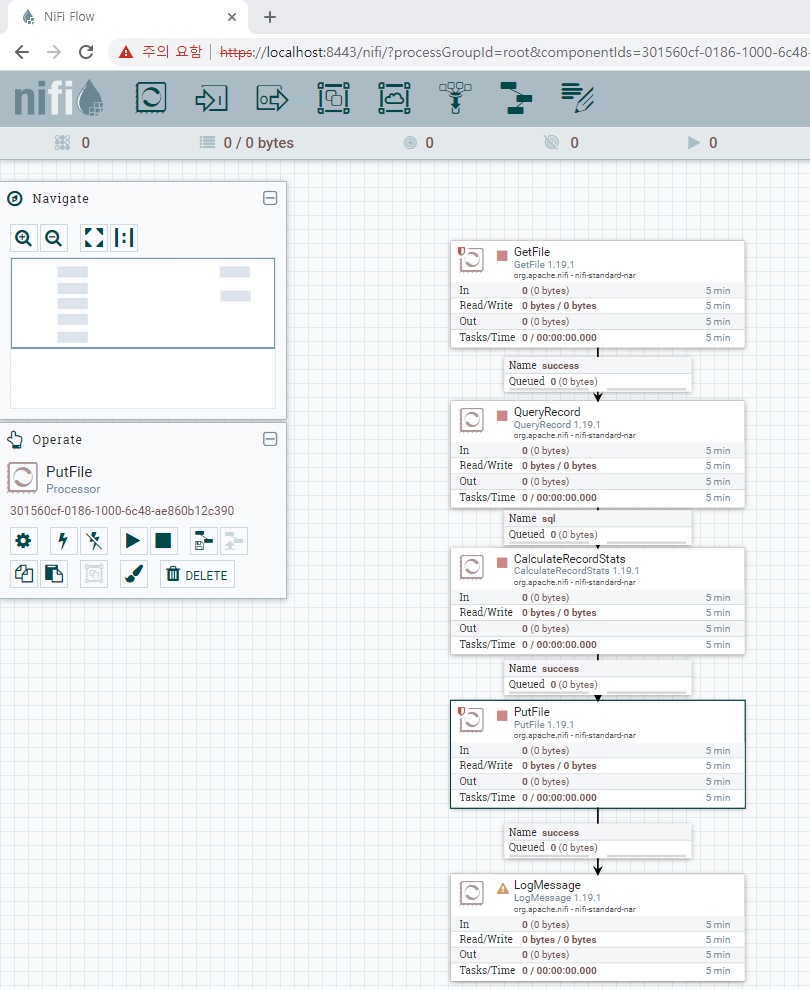This screenshot has width=810, height=989.
Task: Click the Upload template icon
Action: pyautogui.click(x=233, y=541)
